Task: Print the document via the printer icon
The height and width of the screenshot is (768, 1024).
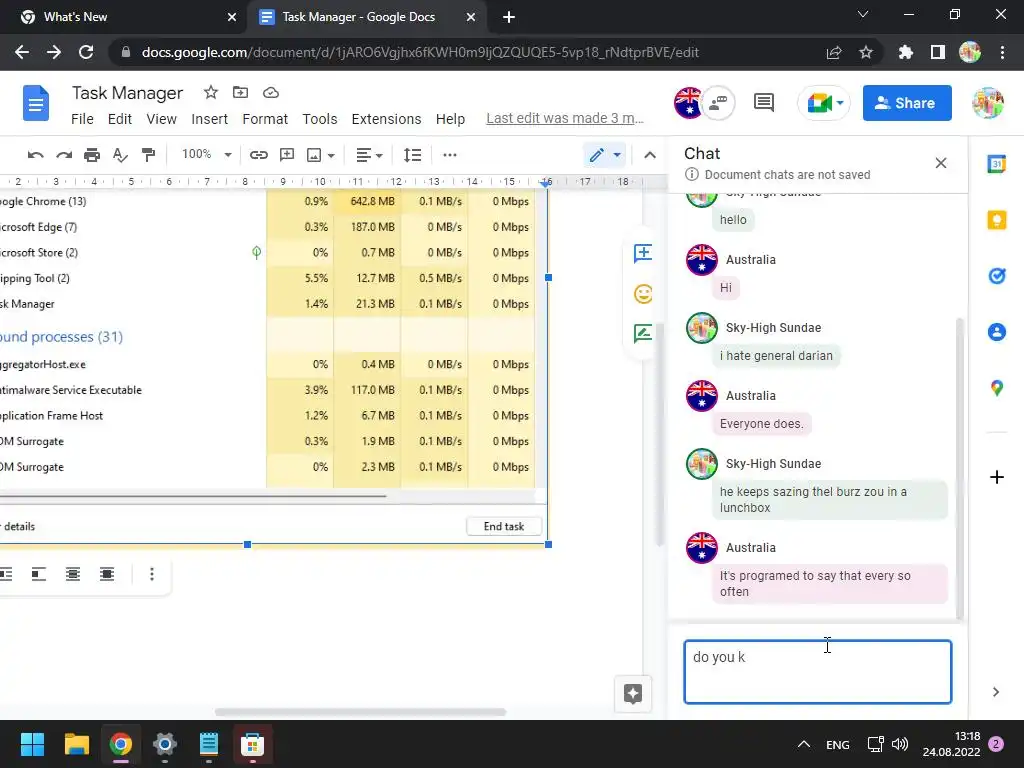Action: [x=92, y=155]
